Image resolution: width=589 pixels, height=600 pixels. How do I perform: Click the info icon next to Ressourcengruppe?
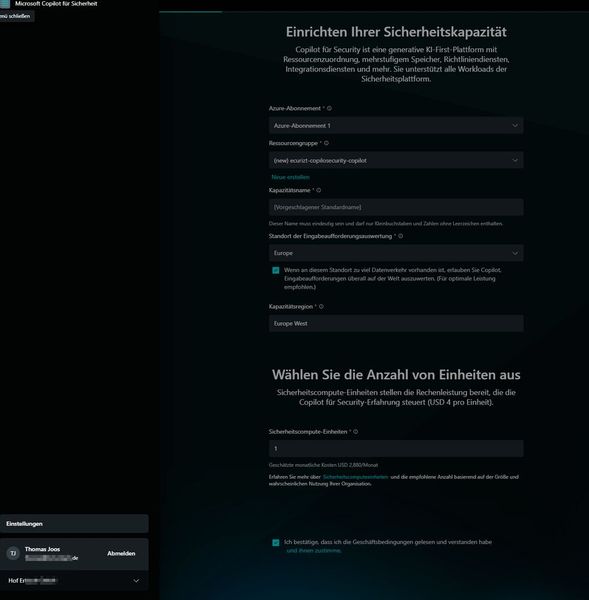326,143
